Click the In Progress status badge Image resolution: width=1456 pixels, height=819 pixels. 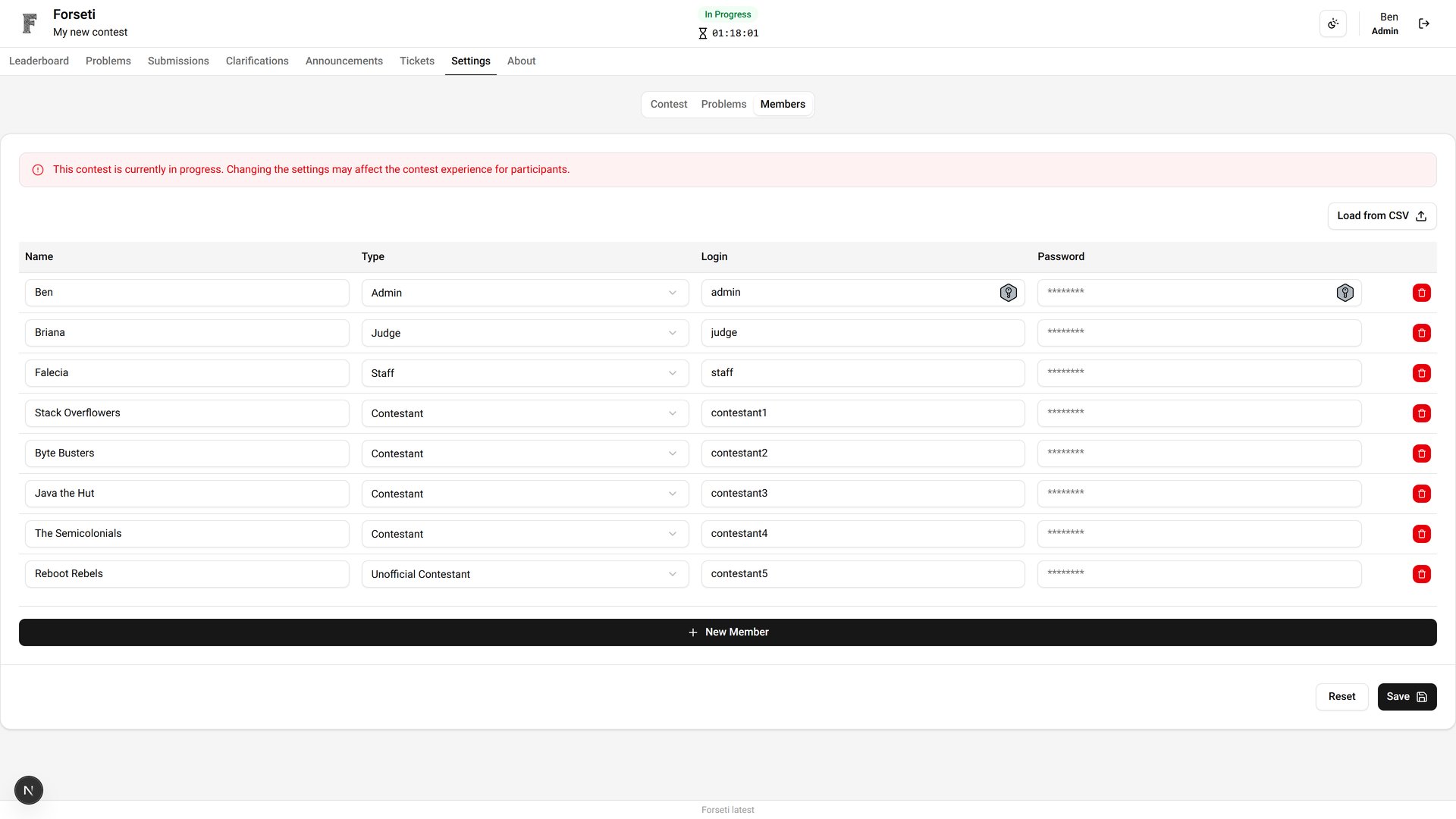728,14
